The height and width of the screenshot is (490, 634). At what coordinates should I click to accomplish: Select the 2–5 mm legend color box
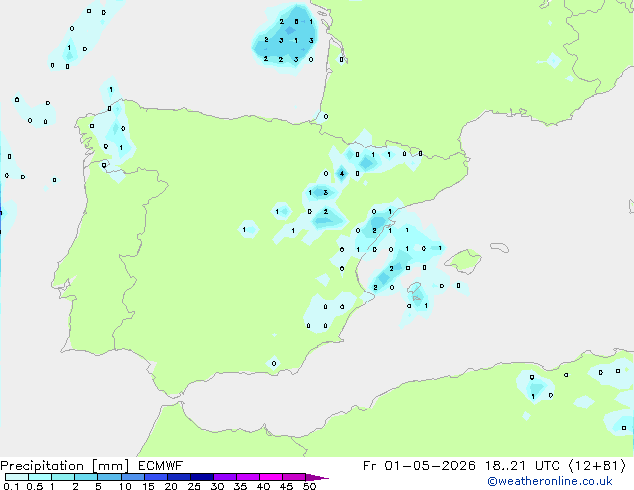[x=86, y=477]
